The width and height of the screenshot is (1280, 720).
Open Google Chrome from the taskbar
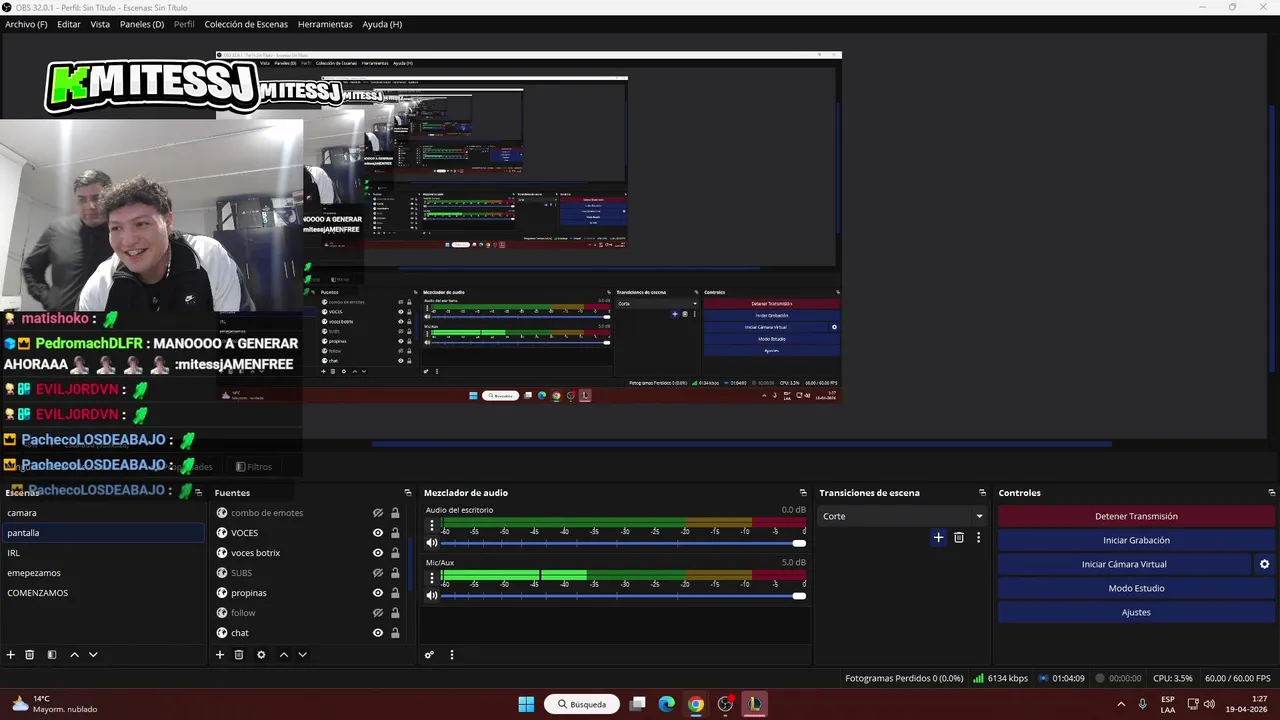[x=695, y=704]
